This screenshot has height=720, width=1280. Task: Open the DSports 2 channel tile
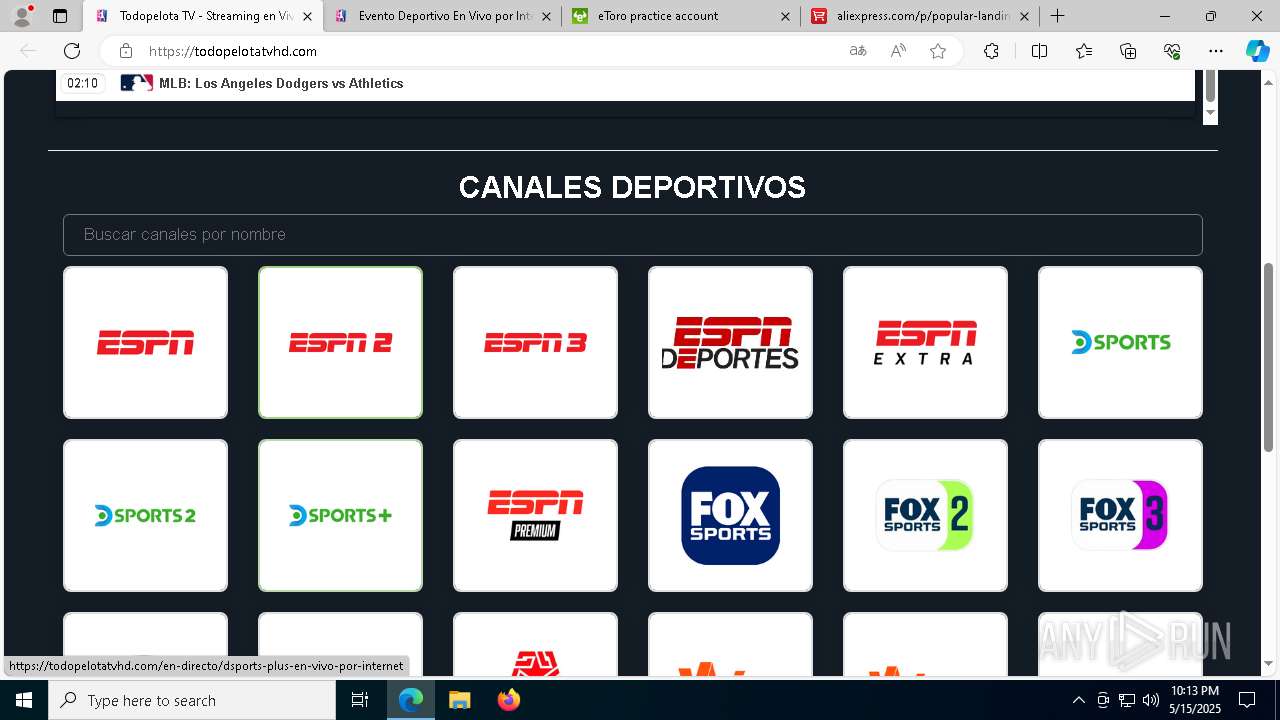(145, 515)
